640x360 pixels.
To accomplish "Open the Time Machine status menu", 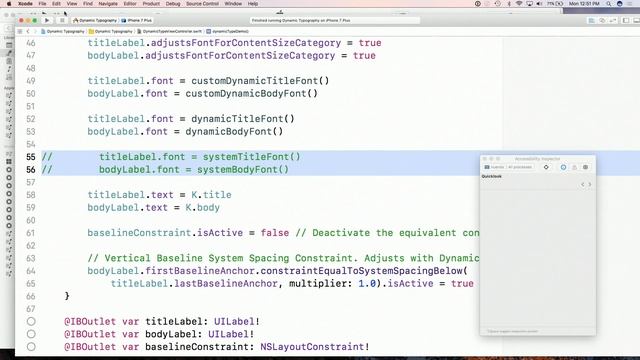I will pos(498,4).
